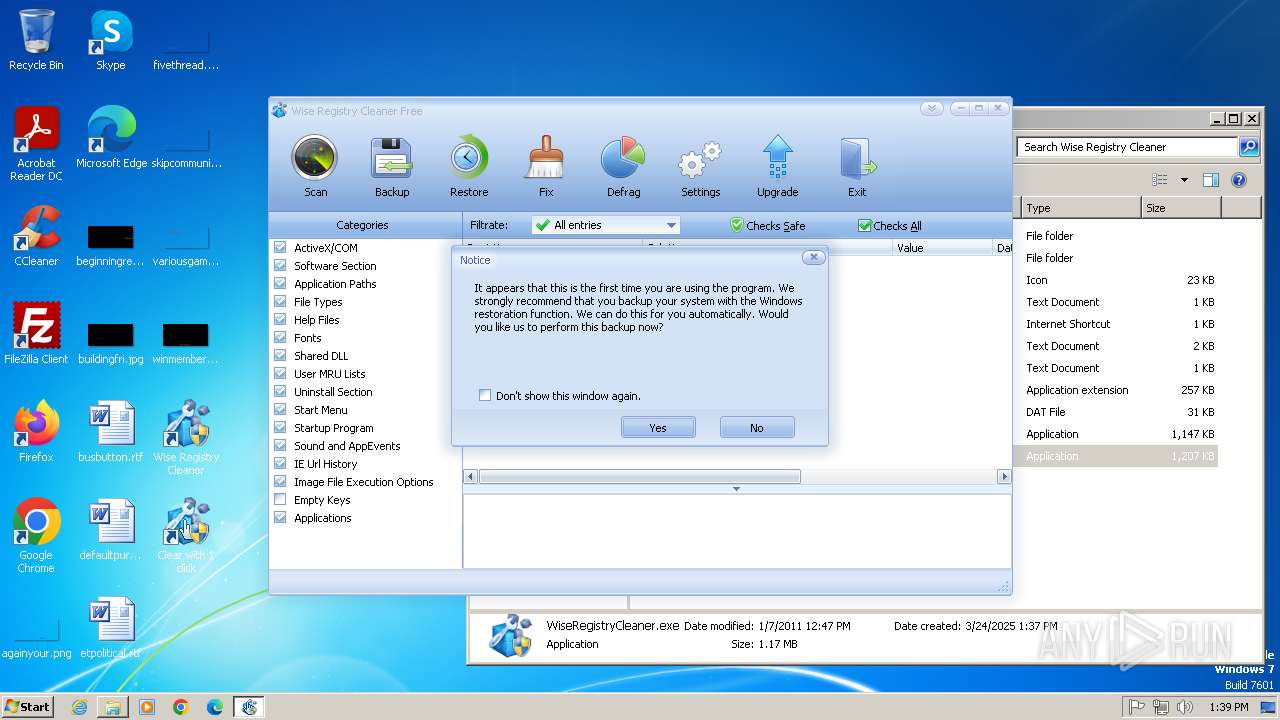Open CCleaner desktop shortcut
1280x720 pixels.
[x=36, y=236]
